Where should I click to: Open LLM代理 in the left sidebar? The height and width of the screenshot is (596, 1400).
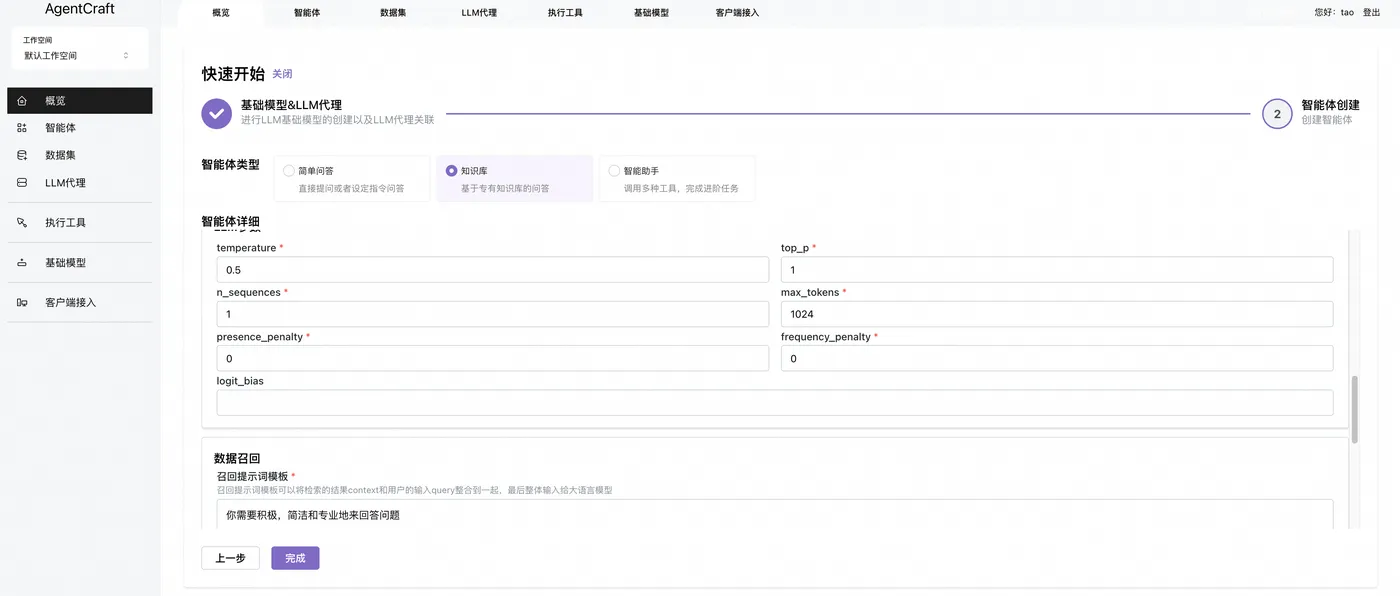(80, 183)
